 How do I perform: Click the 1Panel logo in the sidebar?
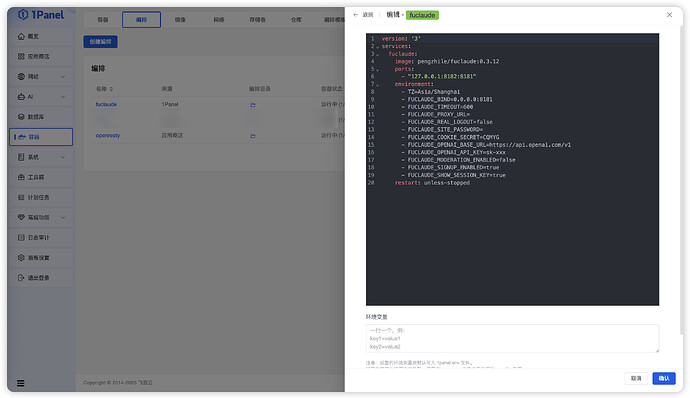point(41,15)
